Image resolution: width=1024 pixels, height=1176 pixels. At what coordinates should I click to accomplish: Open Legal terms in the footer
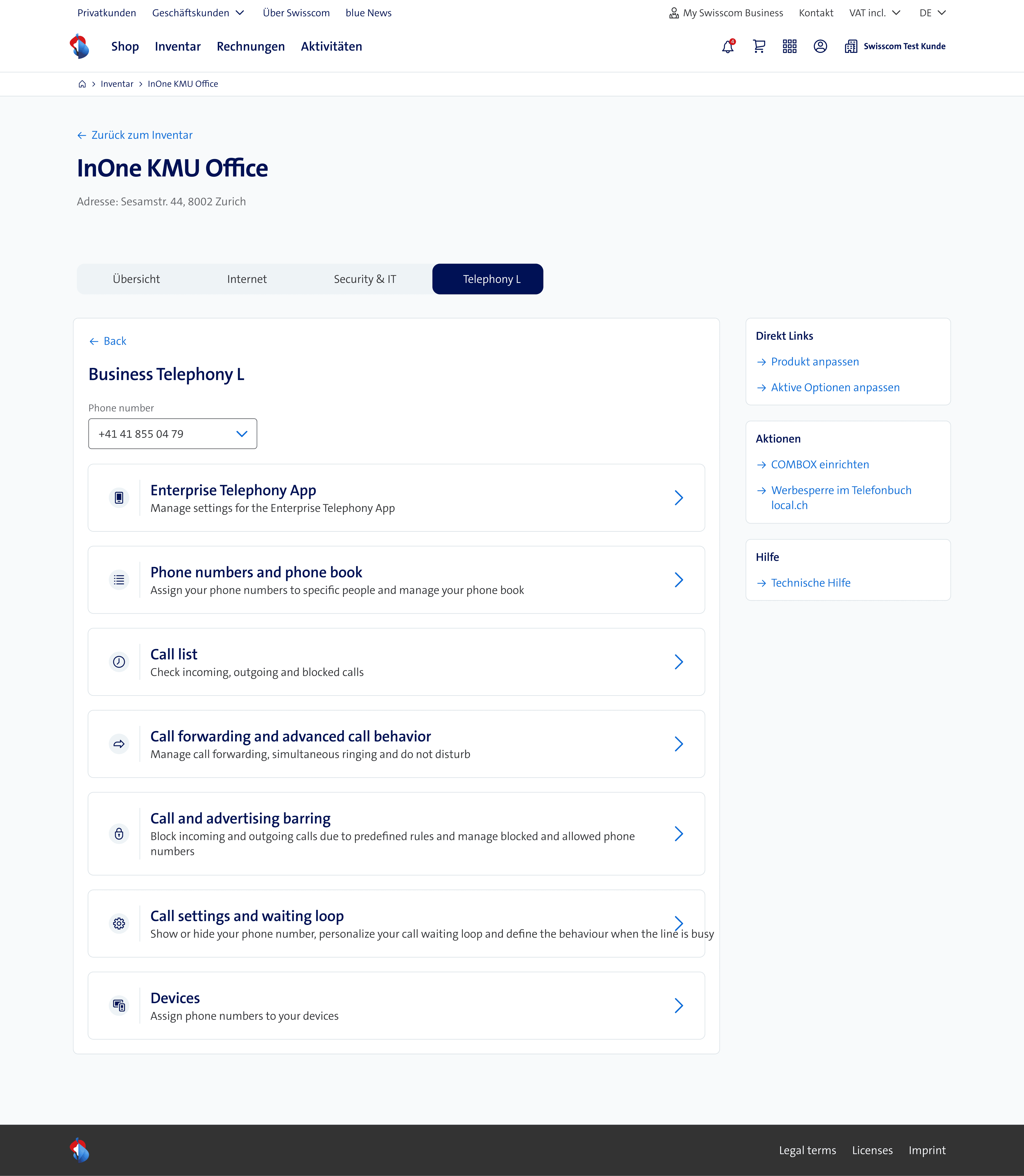[808, 1150]
